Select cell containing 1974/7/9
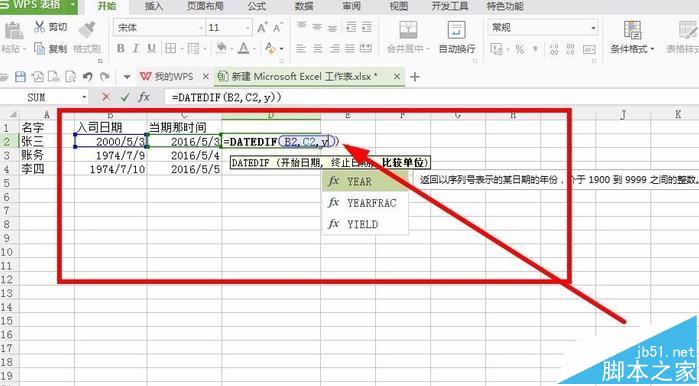The width and height of the screenshot is (699, 386). [x=111, y=155]
